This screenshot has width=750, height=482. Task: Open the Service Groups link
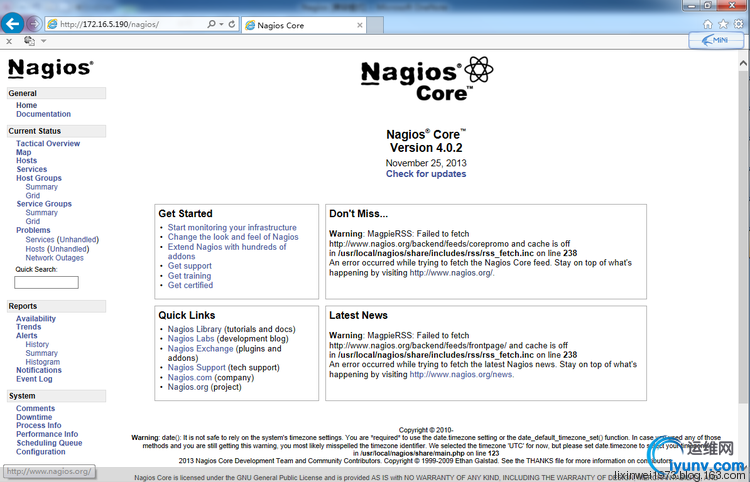point(44,204)
